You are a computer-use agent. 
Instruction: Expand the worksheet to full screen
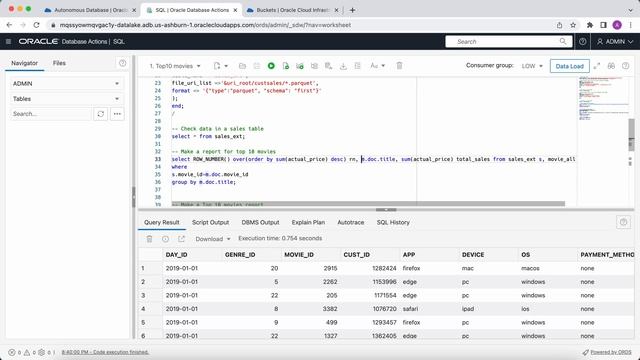pyautogui.click(x=597, y=66)
